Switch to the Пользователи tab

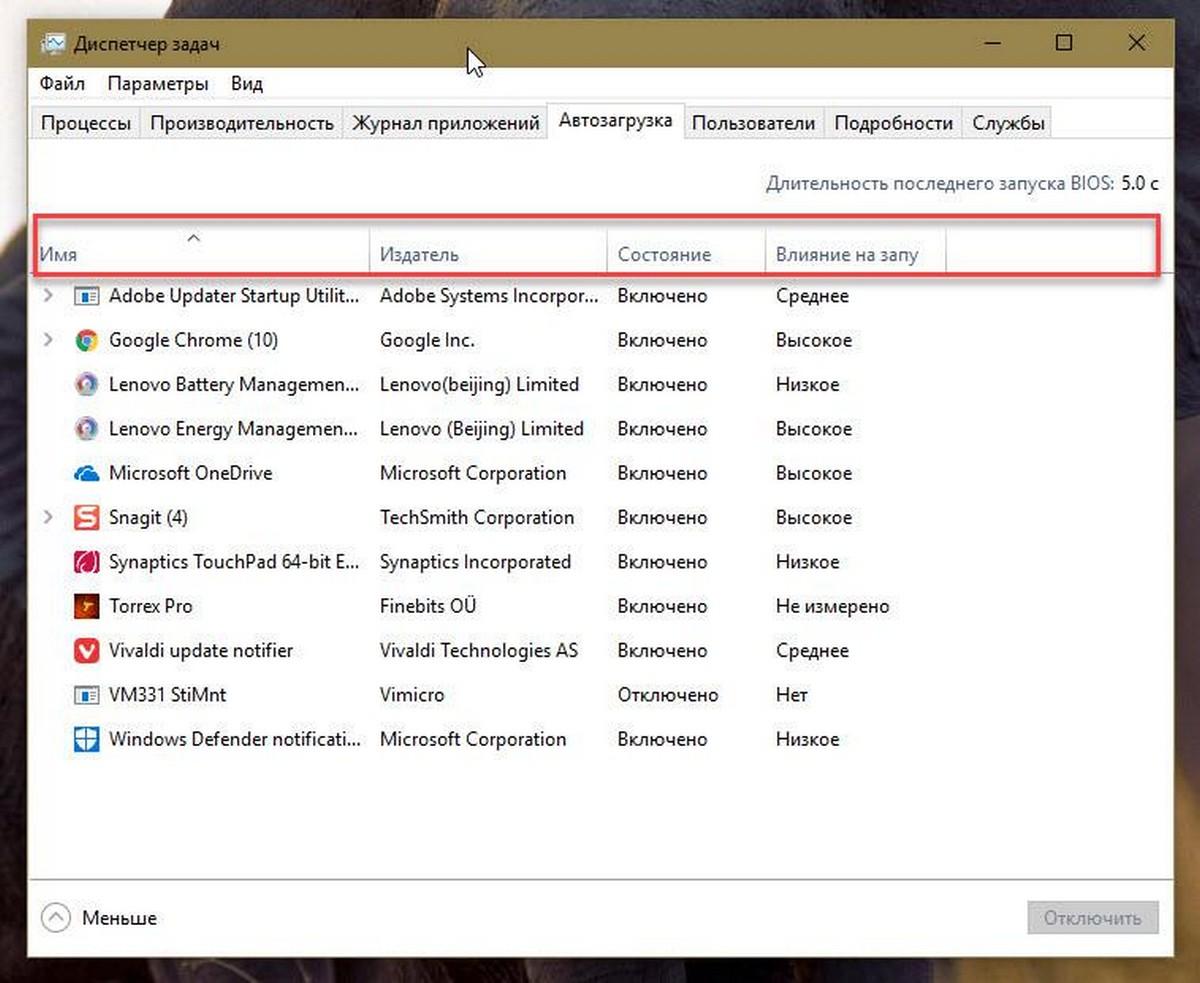point(754,123)
